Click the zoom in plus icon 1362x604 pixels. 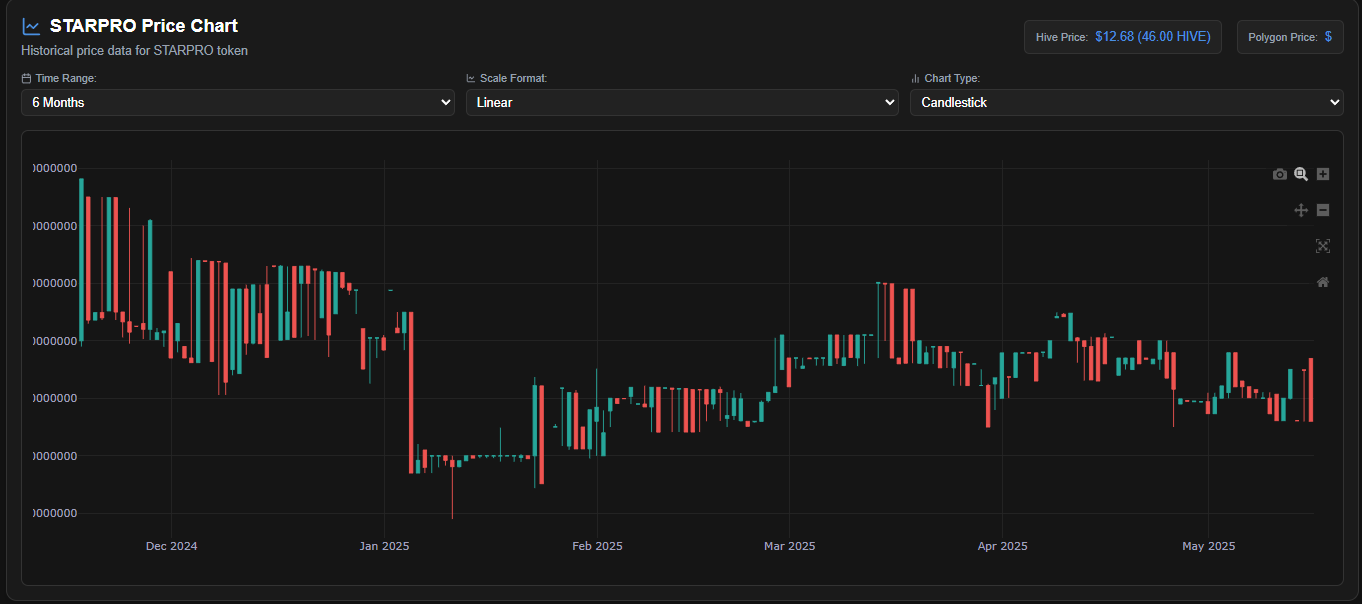tap(1323, 174)
